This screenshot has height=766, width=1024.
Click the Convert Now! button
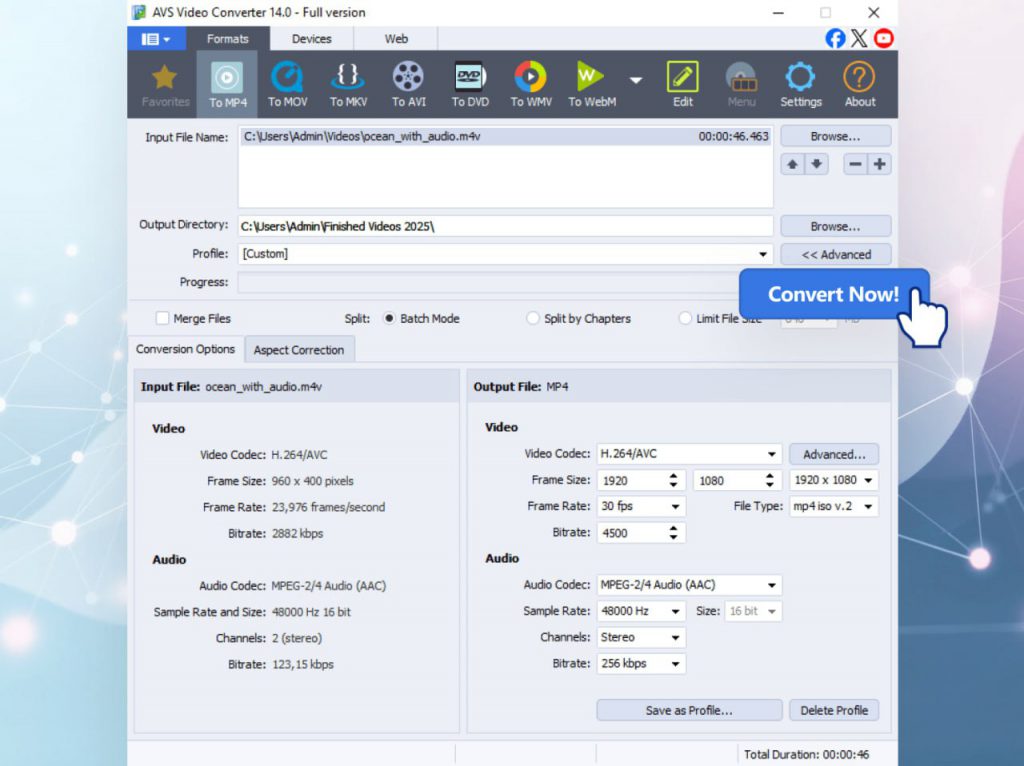[833, 295]
